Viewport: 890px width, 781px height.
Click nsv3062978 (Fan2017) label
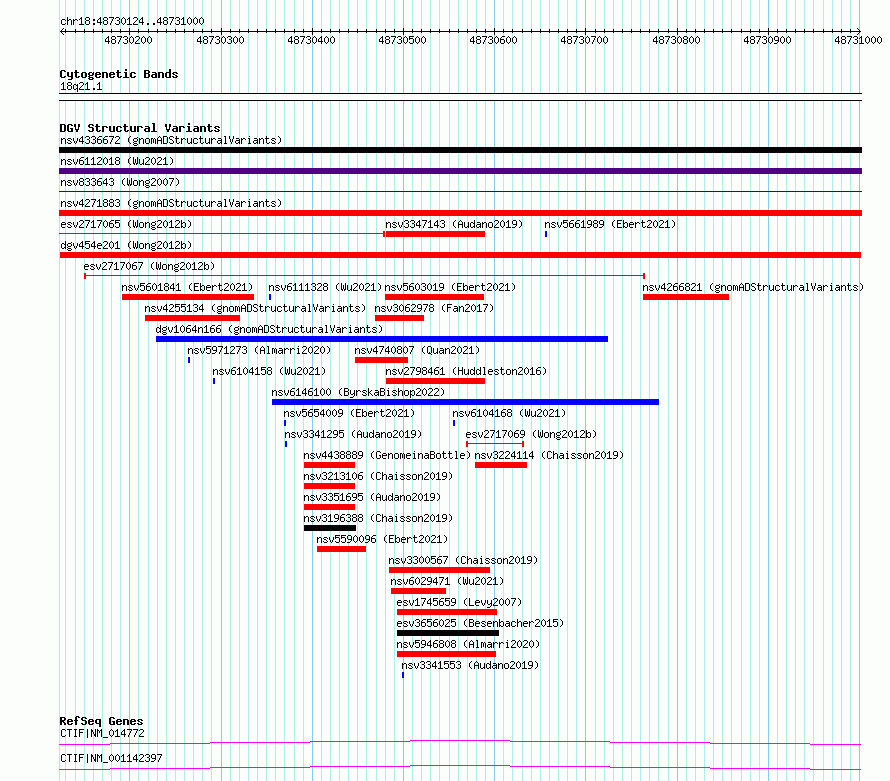tap(434, 308)
